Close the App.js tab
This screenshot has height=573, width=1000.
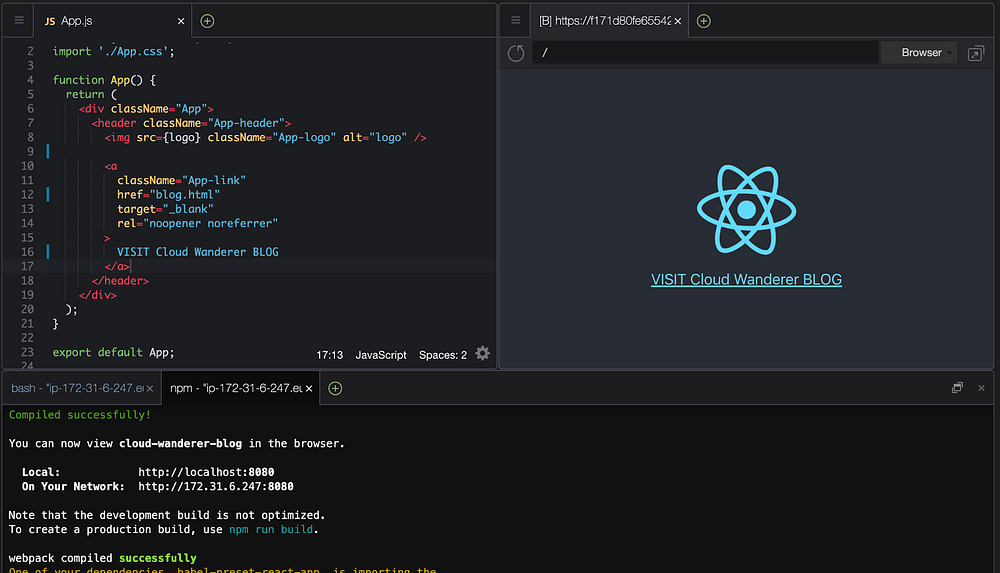click(181, 21)
